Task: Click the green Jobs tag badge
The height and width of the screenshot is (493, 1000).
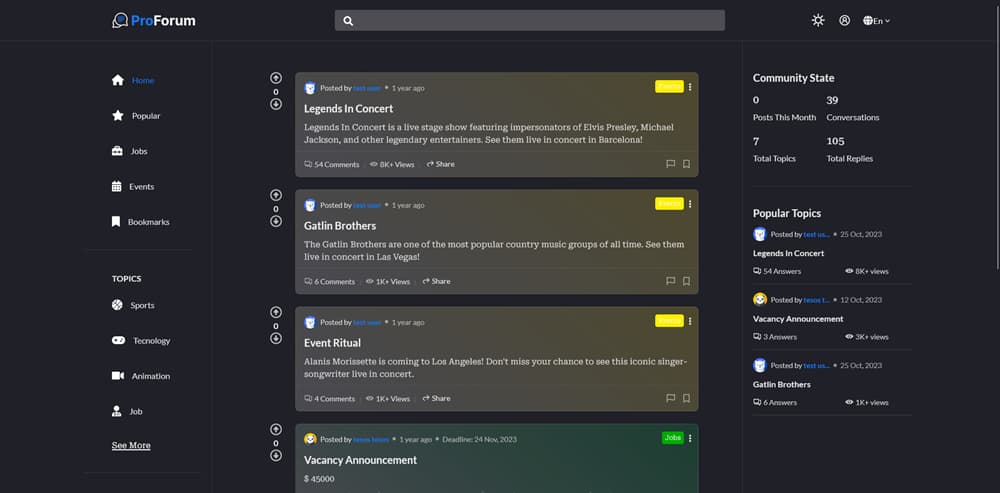Action: [673, 438]
